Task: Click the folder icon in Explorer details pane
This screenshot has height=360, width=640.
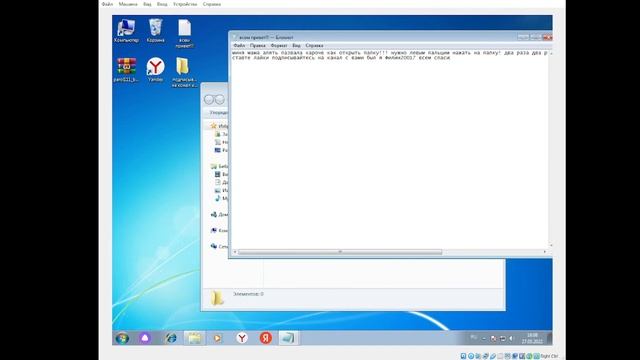Action: (217, 298)
